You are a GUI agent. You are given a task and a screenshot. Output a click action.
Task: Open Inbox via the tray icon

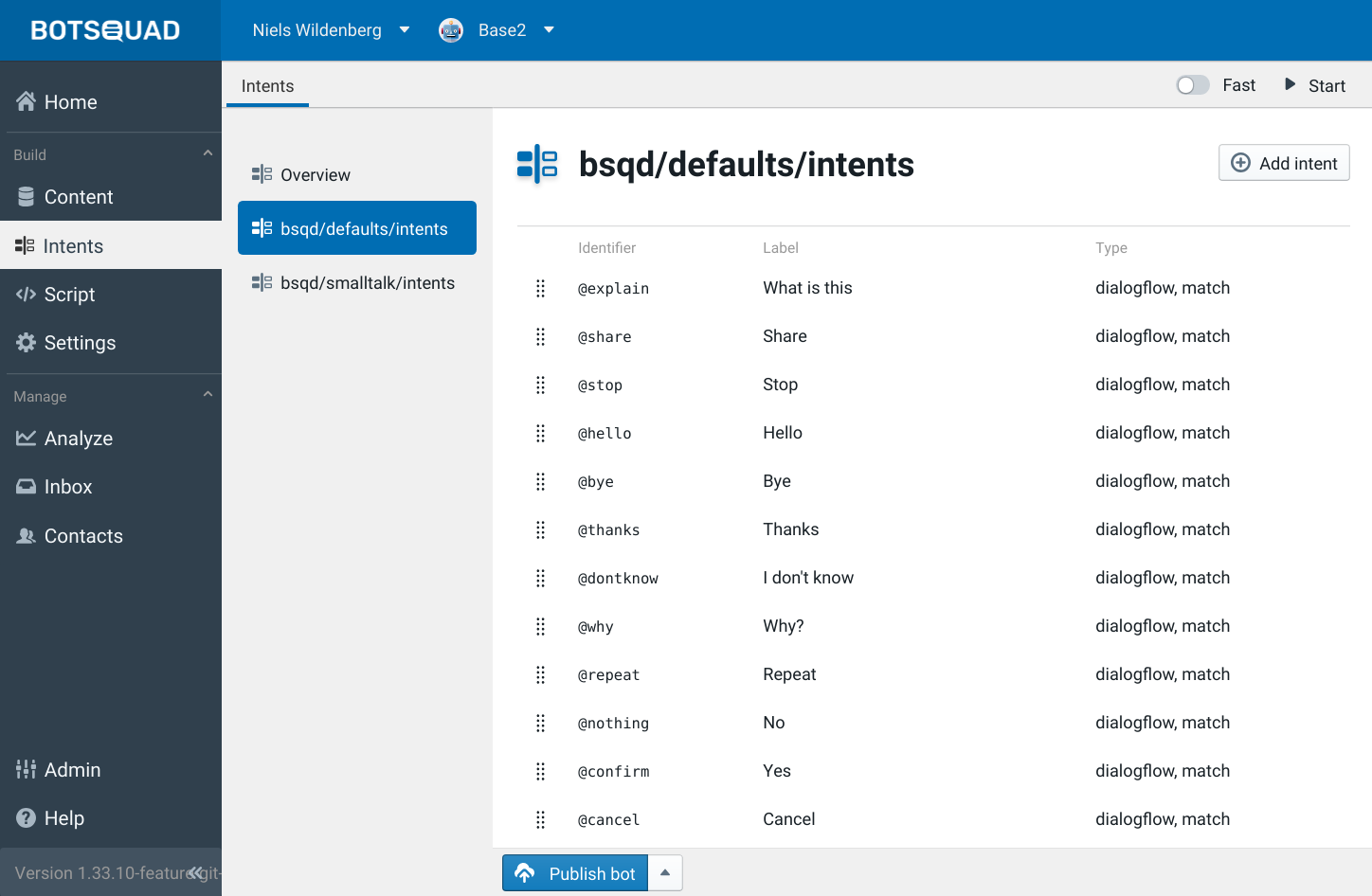(26, 487)
